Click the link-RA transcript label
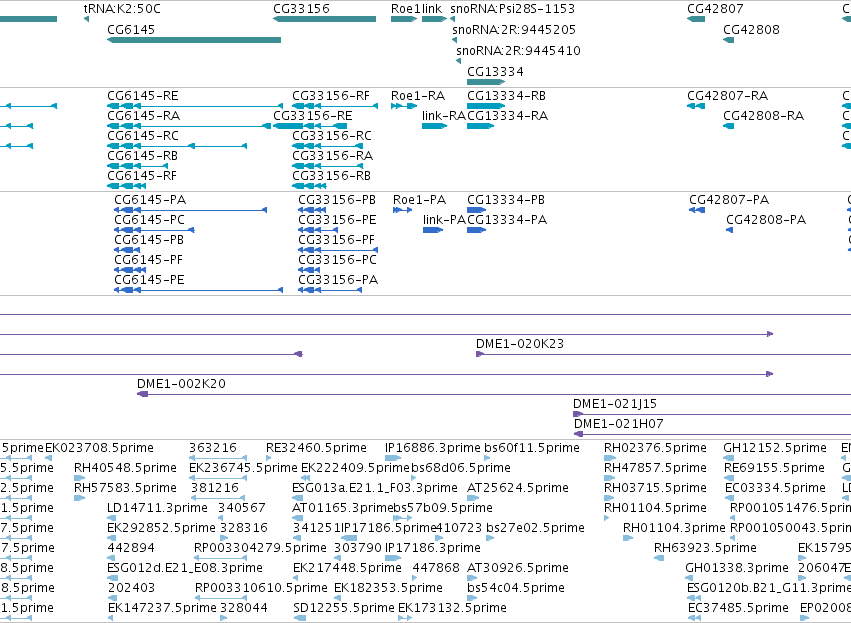 (x=444, y=116)
